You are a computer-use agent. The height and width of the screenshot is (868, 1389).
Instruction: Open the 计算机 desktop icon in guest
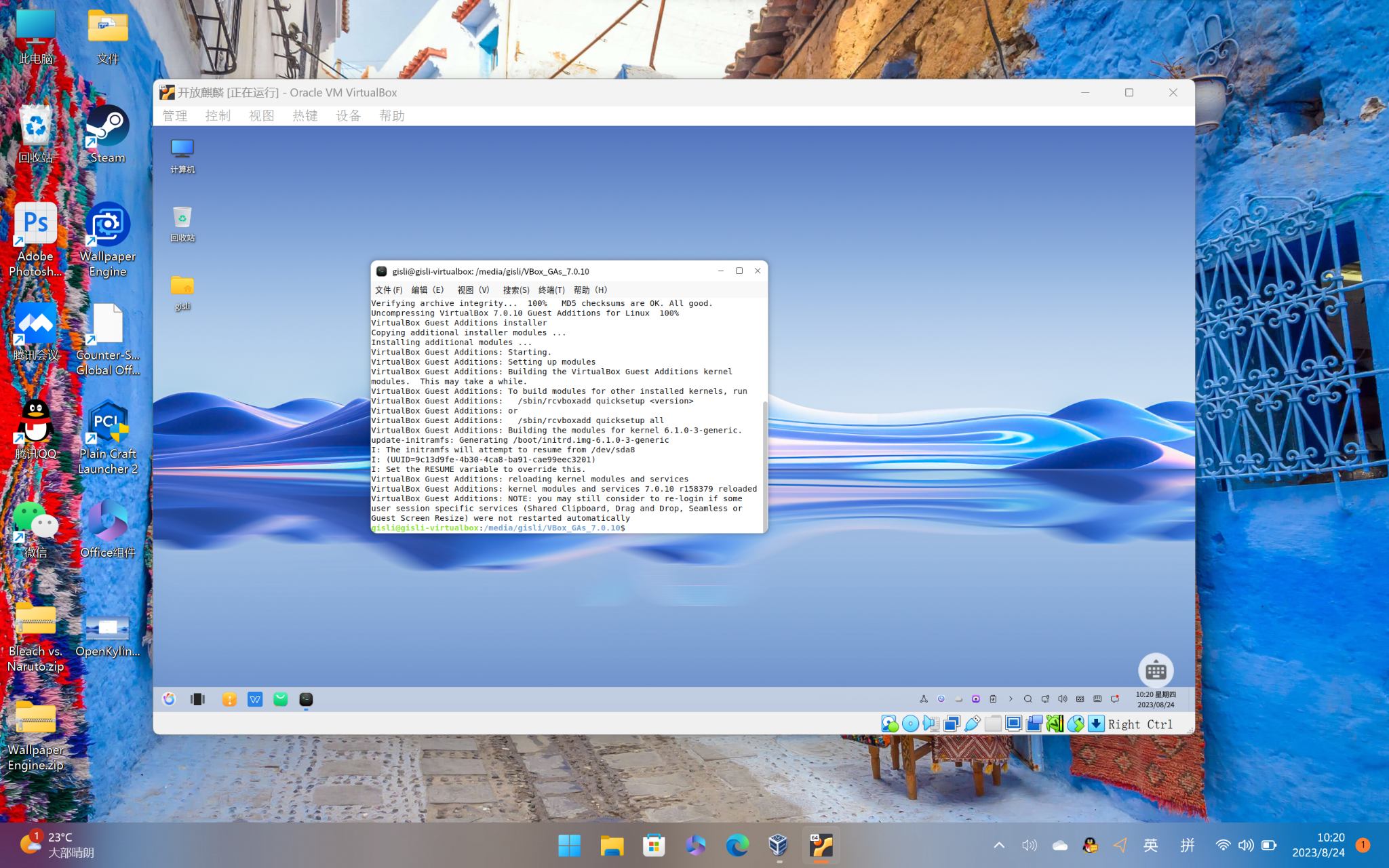(x=182, y=156)
